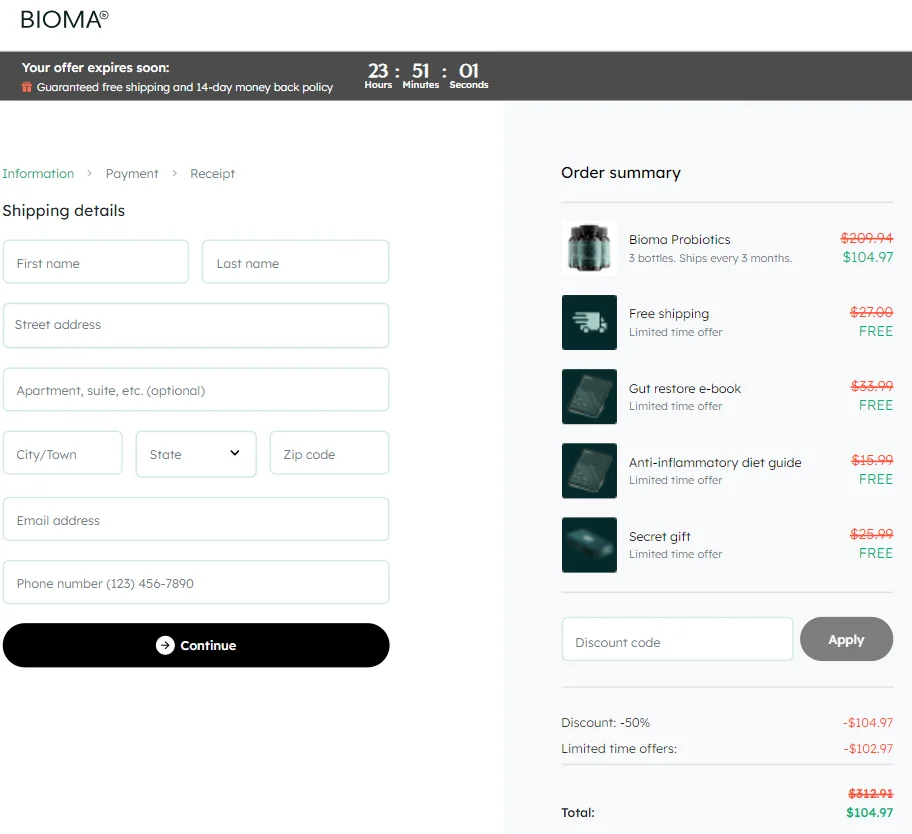Click the Free shipping truck icon
This screenshot has height=834, width=912.
[589, 322]
